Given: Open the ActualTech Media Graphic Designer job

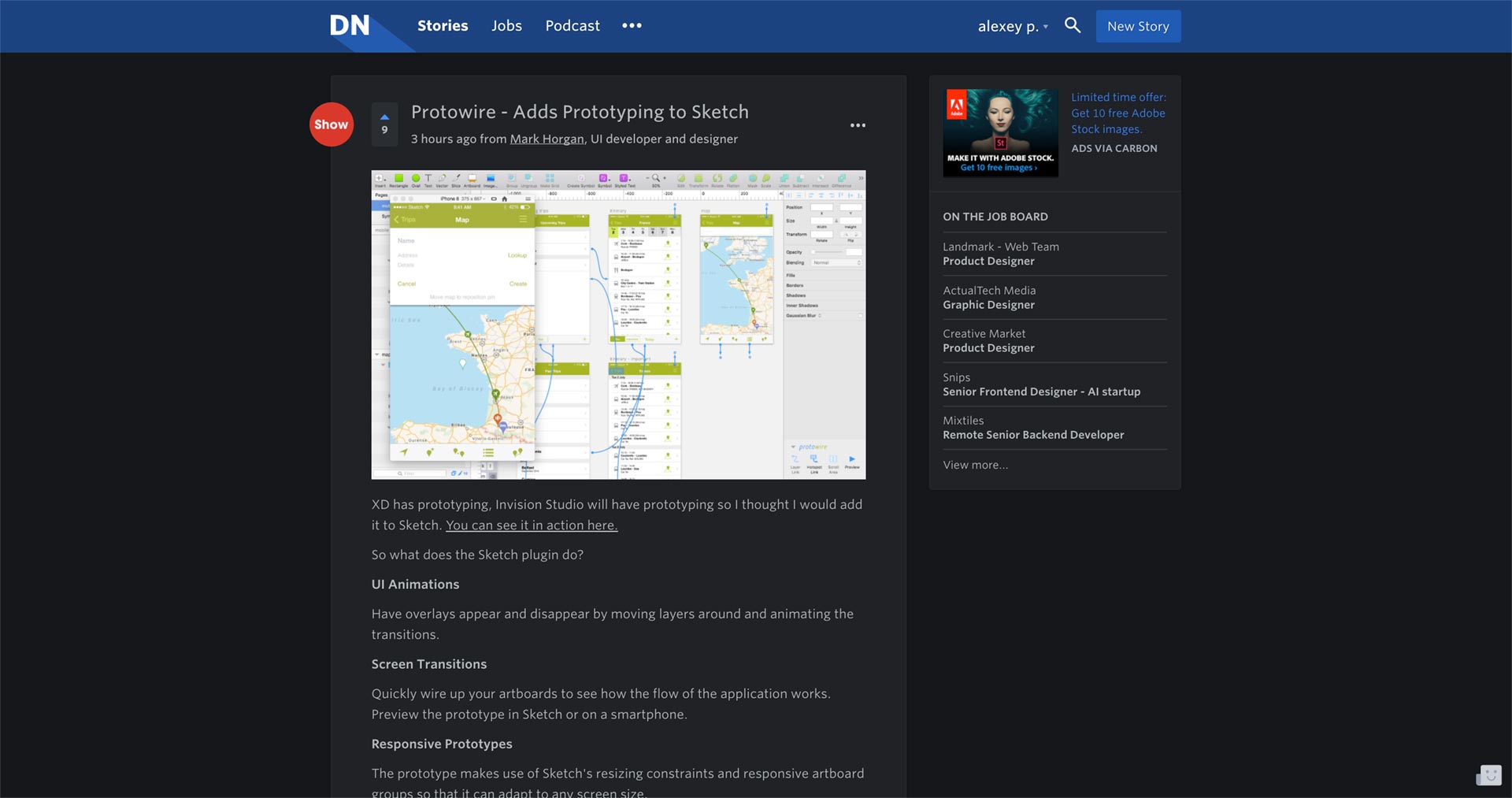Looking at the screenshot, I should [1055, 298].
